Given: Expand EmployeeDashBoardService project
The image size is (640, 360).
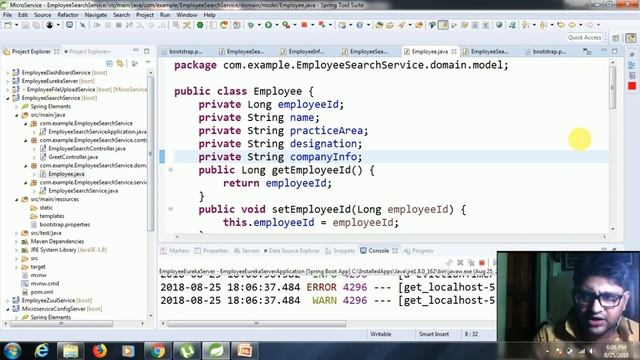Looking at the screenshot, I should click(7, 73).
